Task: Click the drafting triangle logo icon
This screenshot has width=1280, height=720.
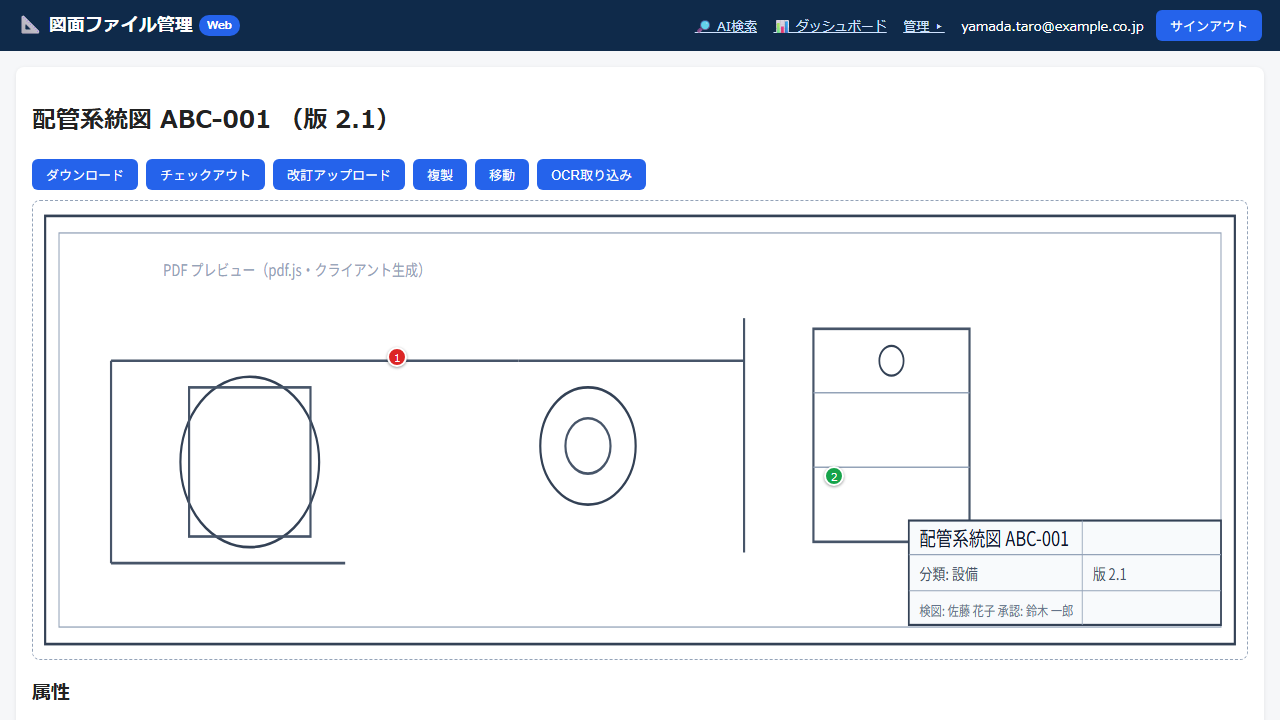Action: click(30, 25)
